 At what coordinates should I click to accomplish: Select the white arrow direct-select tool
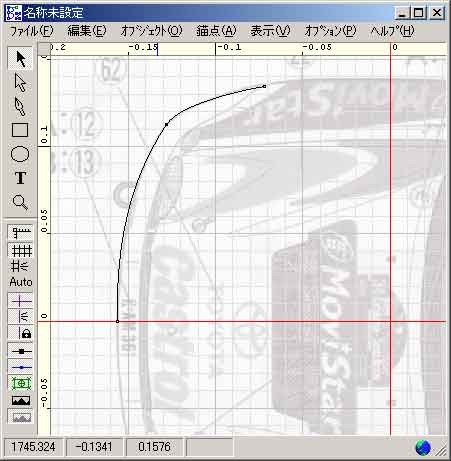point(20,82)
